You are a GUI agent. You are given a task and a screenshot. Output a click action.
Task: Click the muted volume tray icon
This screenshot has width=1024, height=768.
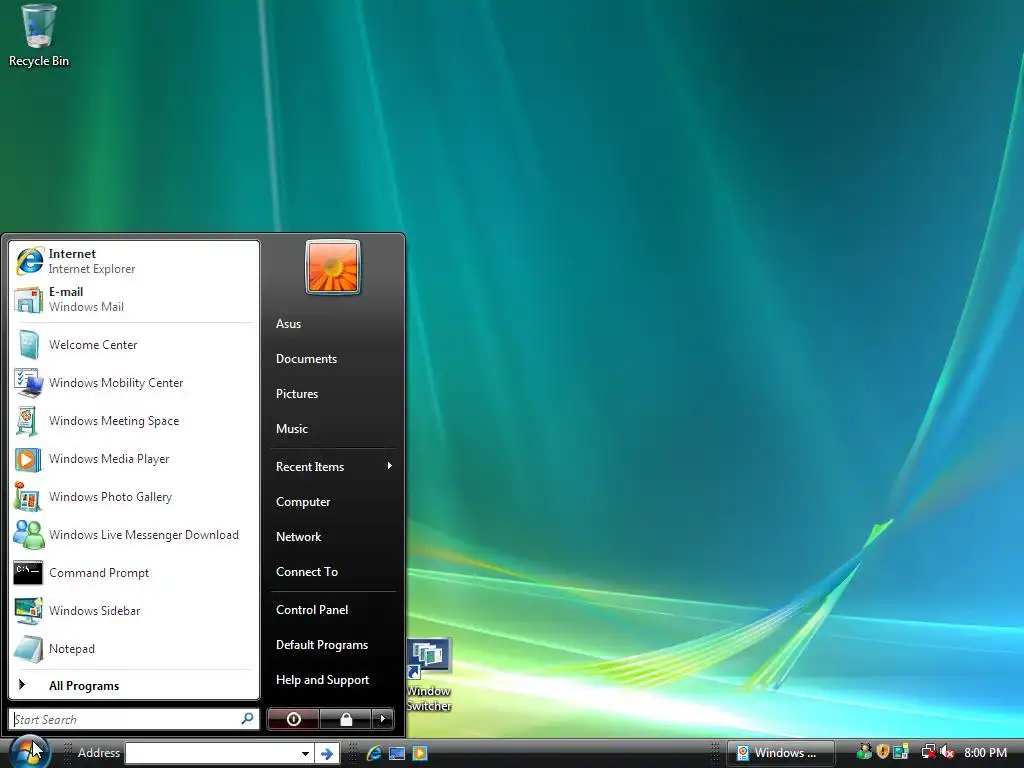pos(948,752)
